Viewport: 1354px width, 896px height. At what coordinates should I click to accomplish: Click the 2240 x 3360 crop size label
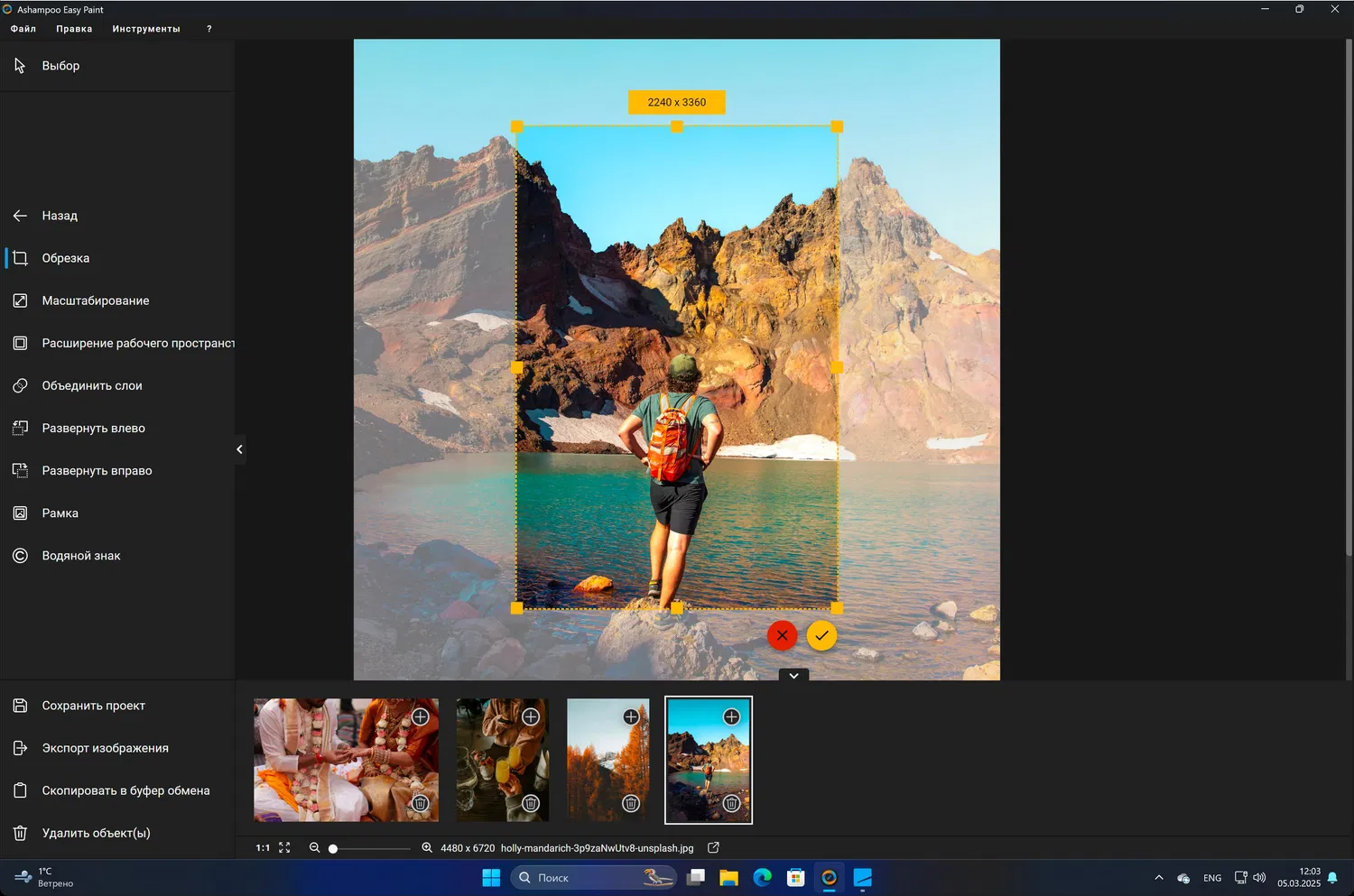point(677,102)
